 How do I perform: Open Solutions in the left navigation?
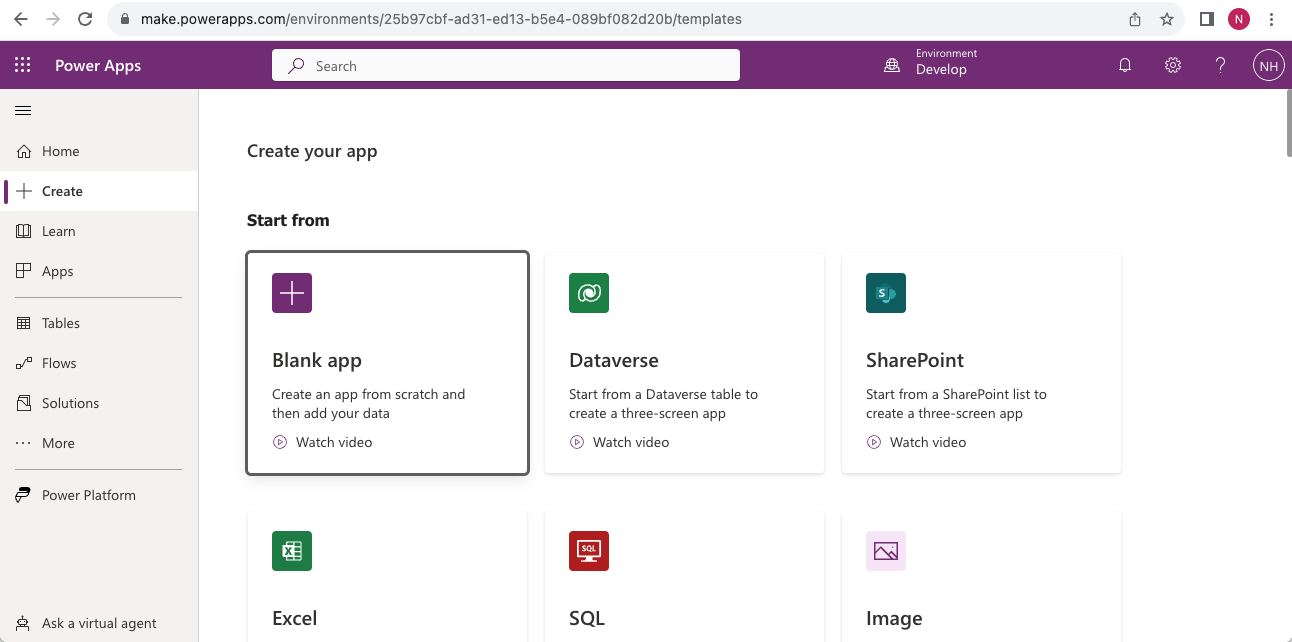(70, 403)
